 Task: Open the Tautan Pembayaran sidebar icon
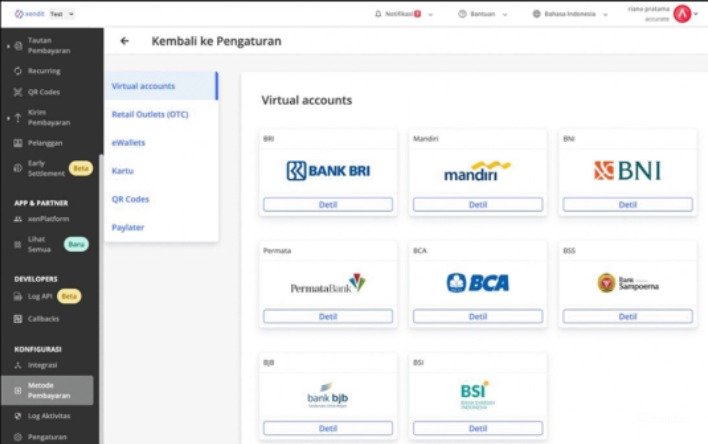(x=18, y=46)
